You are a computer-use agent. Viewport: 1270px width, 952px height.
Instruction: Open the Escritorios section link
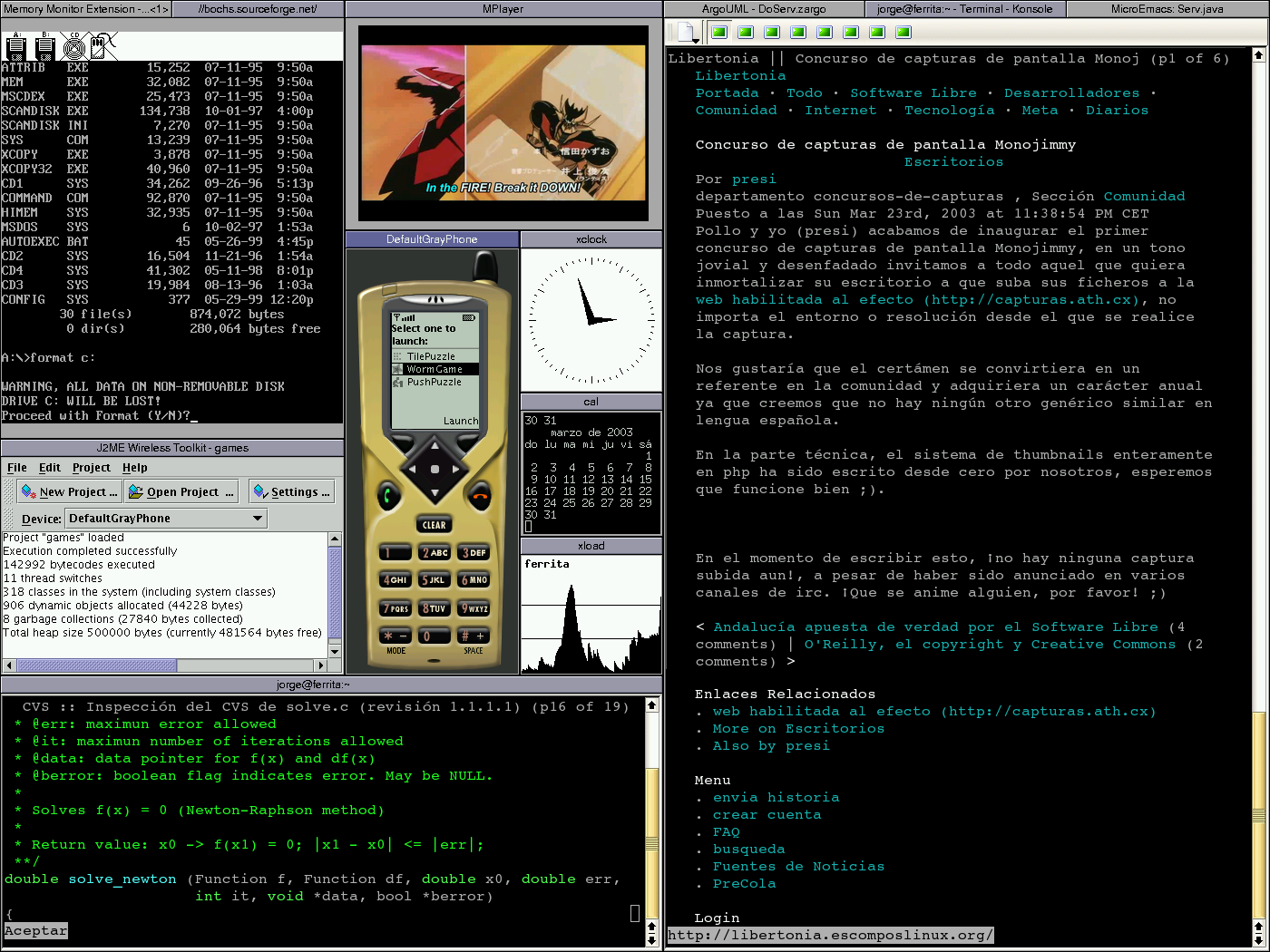coord(953,162)
